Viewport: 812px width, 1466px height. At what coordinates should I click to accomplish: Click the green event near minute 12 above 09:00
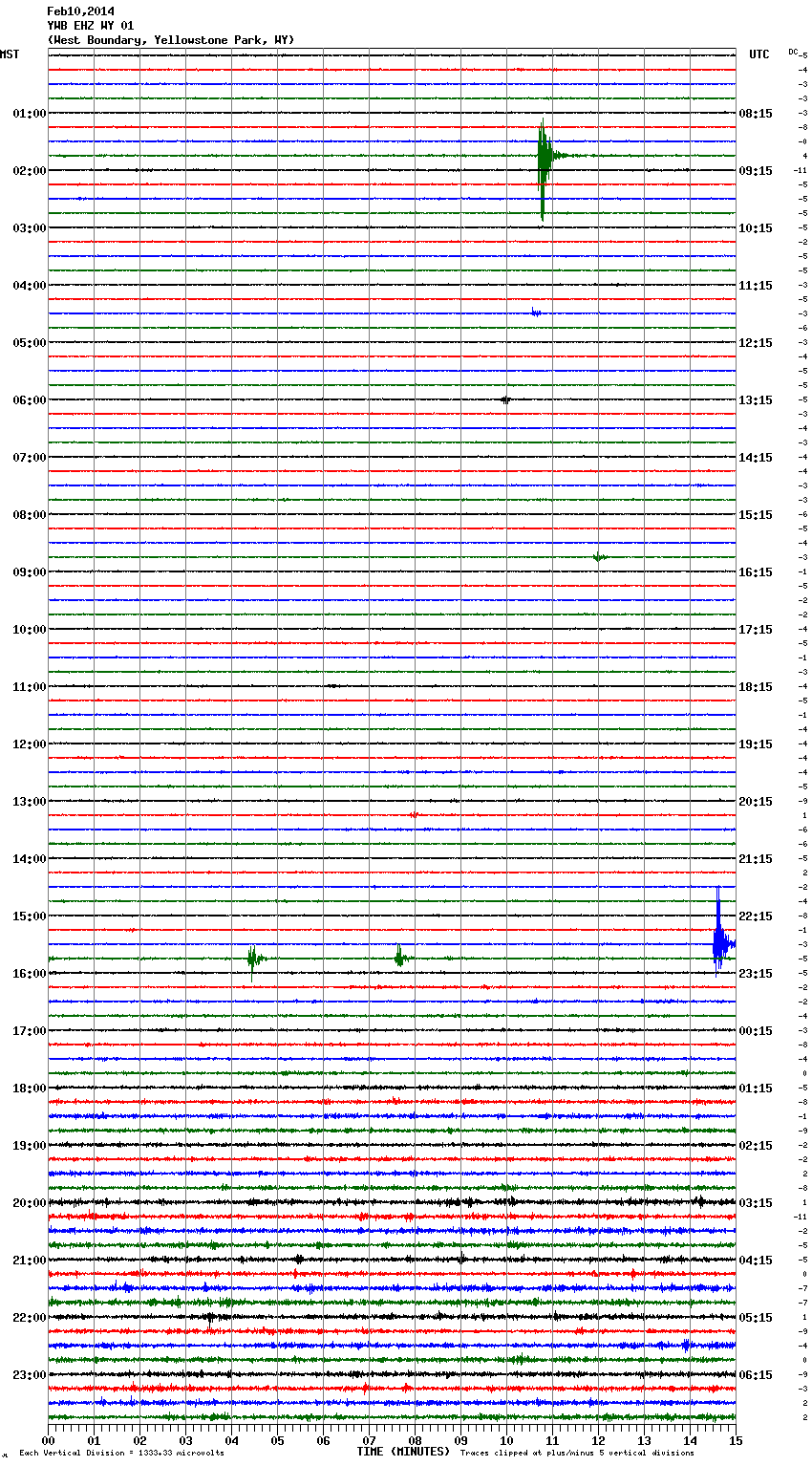click(x=599, y=557)
